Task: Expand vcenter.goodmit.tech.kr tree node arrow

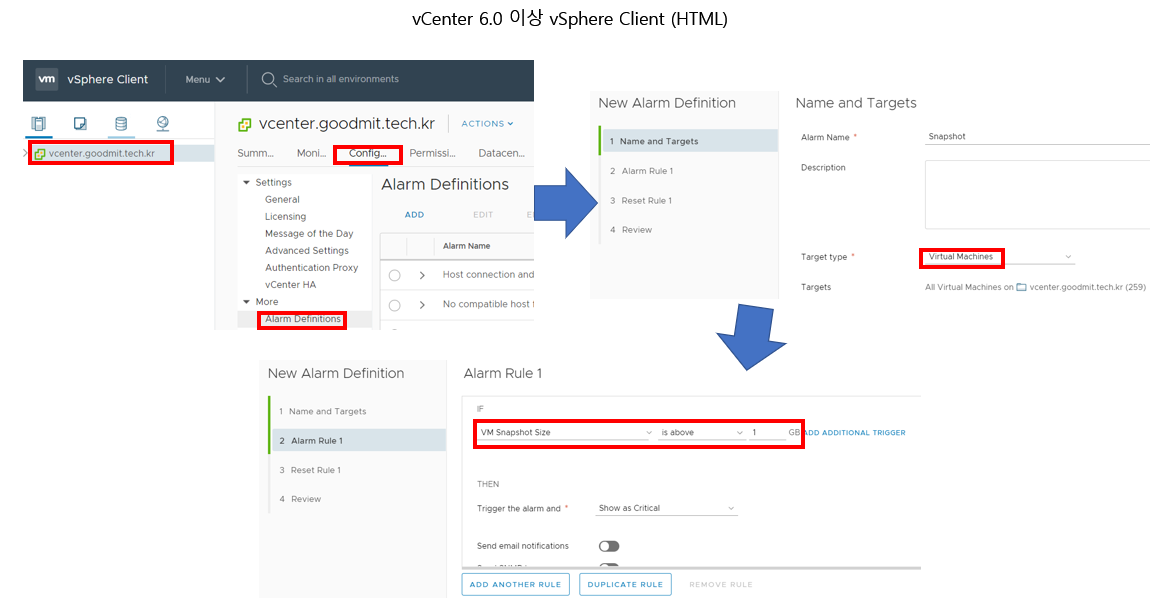Action: (x=25, y=154)
